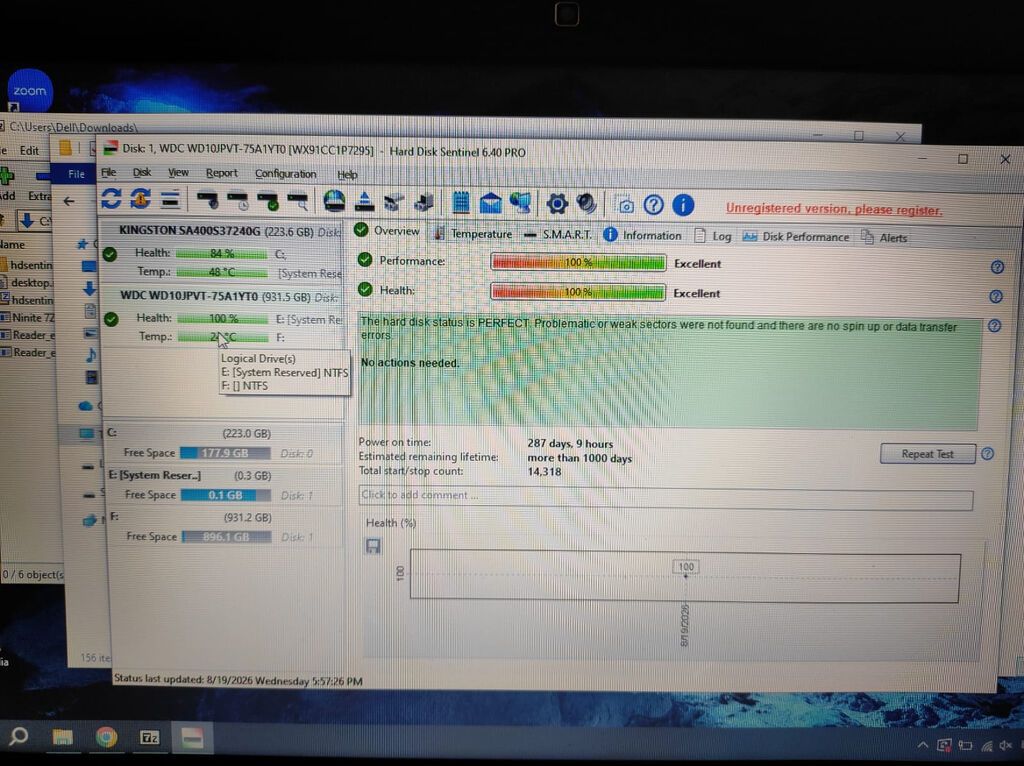Viewport: 1024px width, 766px height.
Task: Click the blue envelope send-report icon
Action: click(490, 203)
